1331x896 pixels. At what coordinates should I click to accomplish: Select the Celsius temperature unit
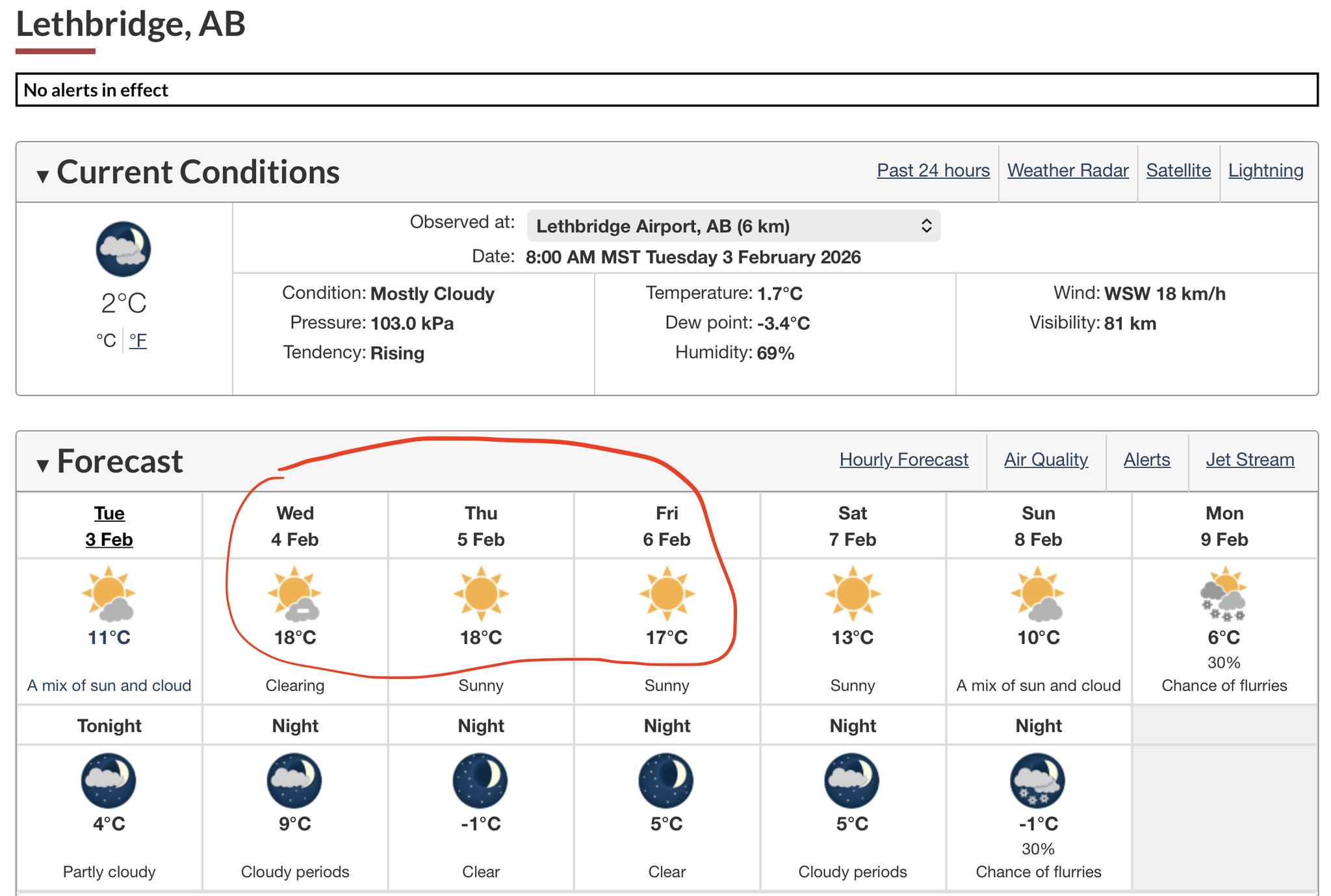[x=106, y=340]
